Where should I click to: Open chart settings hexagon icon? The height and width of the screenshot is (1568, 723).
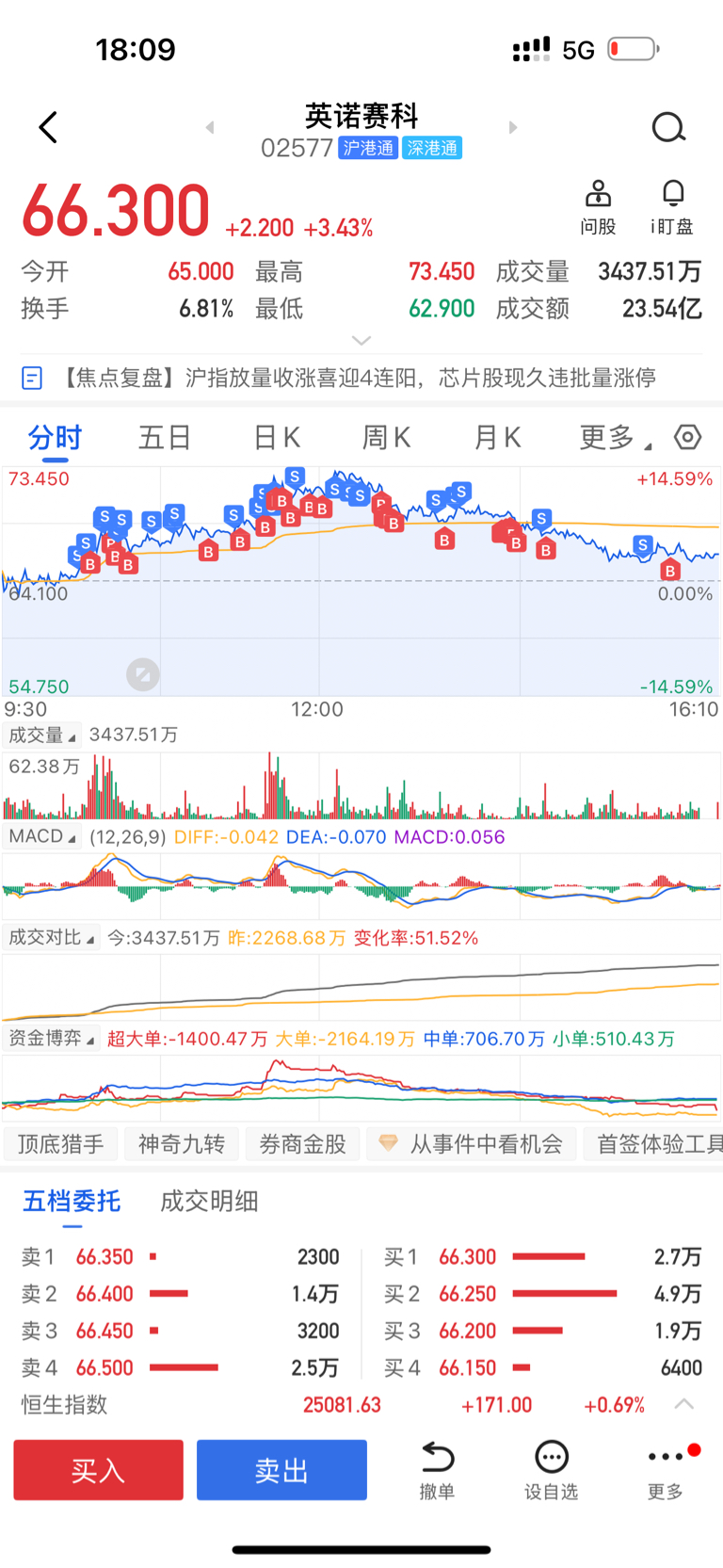pyautogui.click(x=688, y=437)
